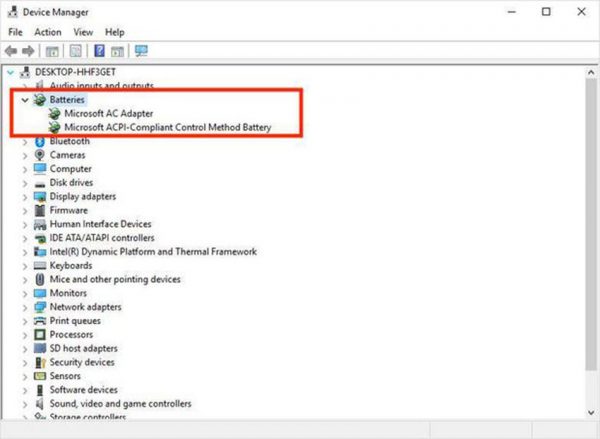Expand the Network adapters node
600x439 pixels.
click(x=25, y=307)
